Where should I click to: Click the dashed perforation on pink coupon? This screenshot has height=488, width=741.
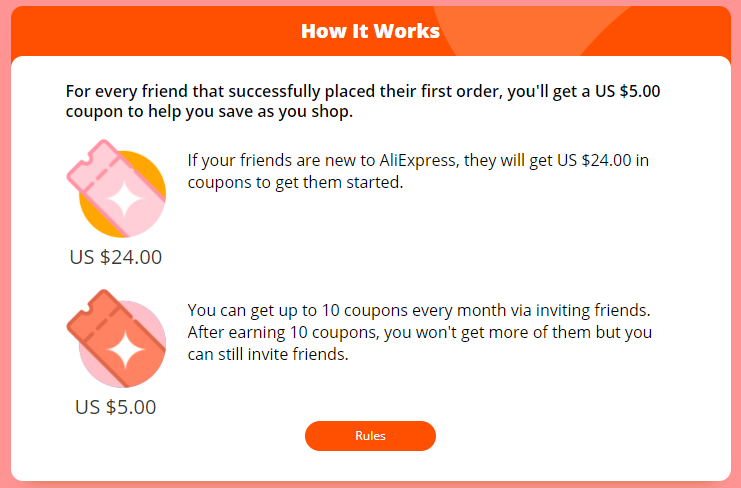click(103, 174)
